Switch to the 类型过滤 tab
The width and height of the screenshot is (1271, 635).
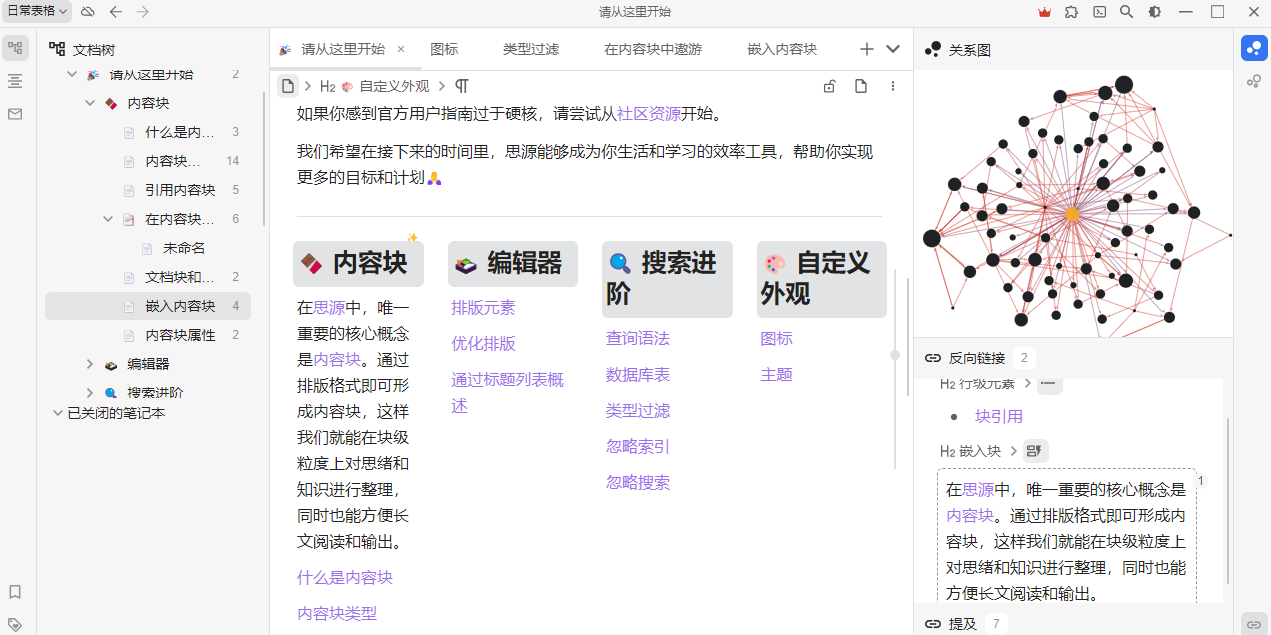pos(531,49)
